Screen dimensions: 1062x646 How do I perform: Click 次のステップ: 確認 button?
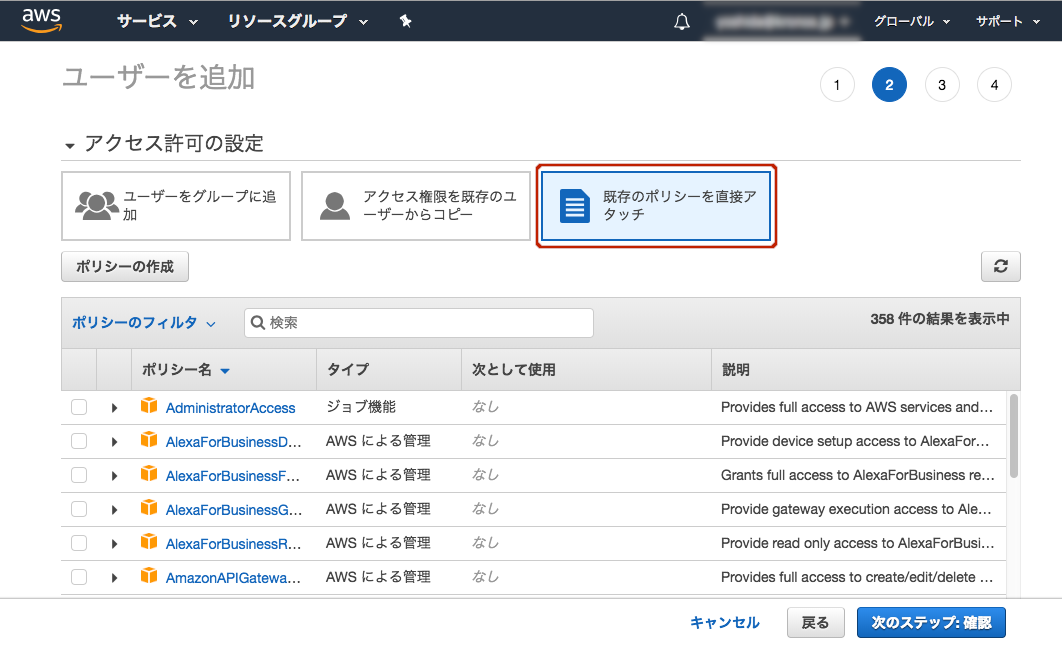[931, 622]
